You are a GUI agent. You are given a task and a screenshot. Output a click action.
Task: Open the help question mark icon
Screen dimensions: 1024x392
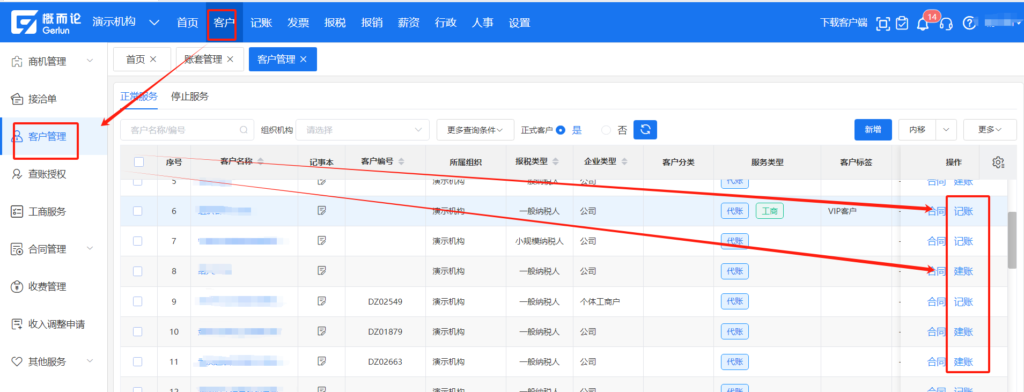tap(970, 23)
